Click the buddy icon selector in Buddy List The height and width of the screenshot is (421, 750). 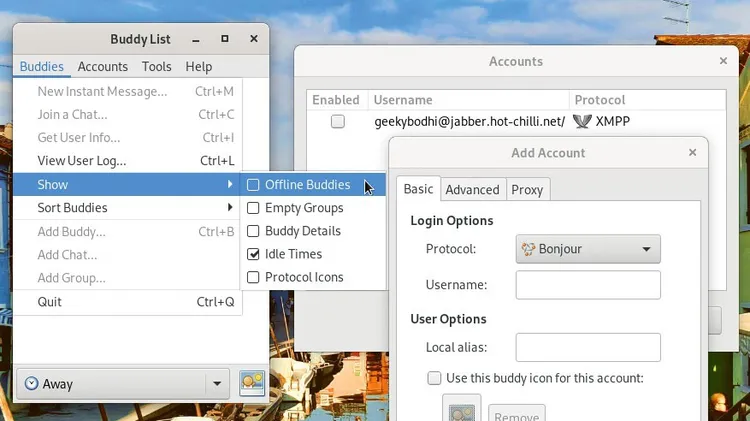[252, 383]
